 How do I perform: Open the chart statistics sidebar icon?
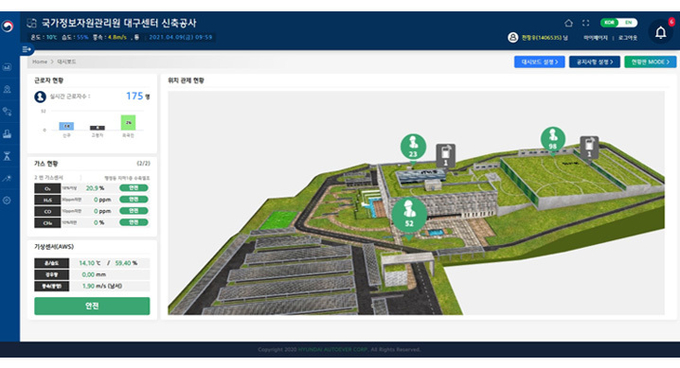[7, 67]
